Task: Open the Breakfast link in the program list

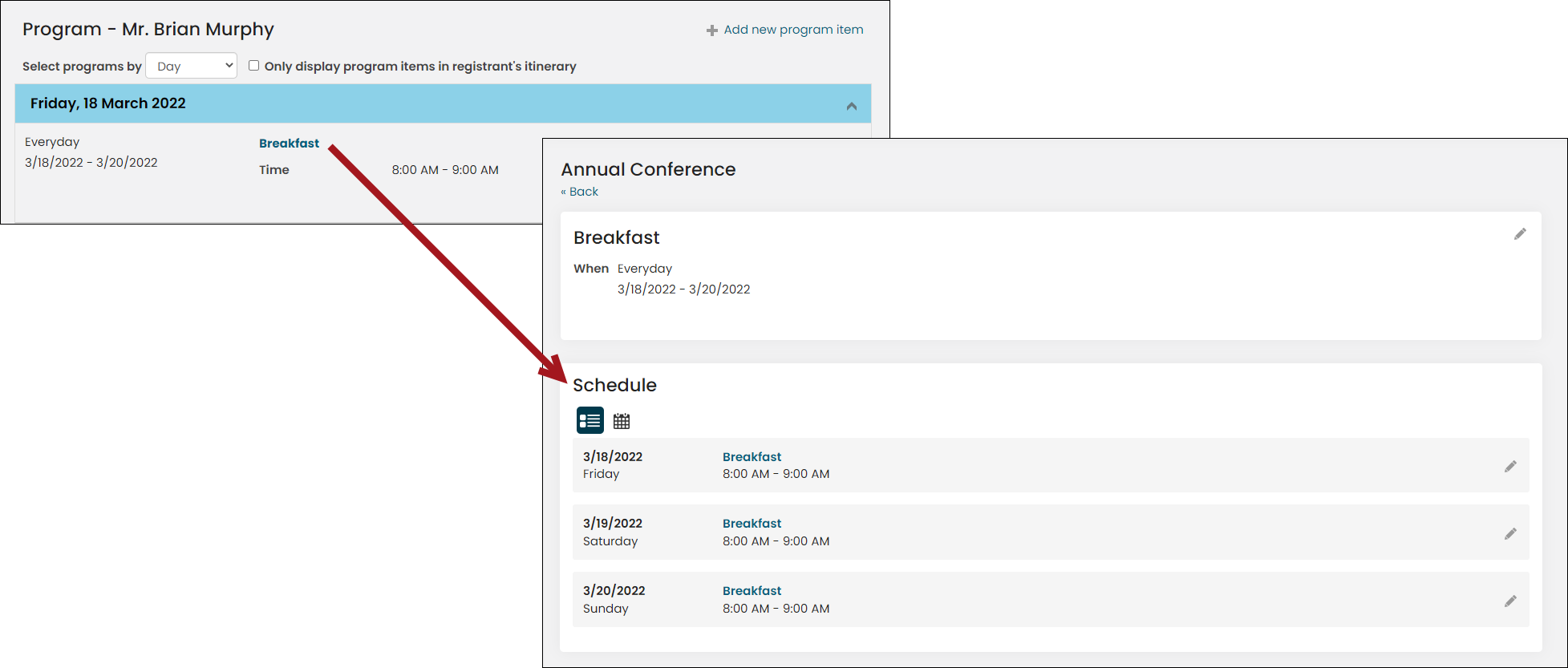Action: [x=289, y=144]
